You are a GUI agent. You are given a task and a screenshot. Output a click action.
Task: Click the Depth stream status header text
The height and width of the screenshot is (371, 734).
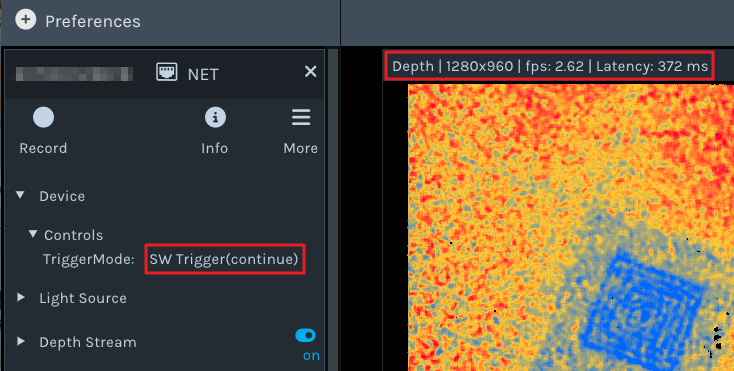550,66
